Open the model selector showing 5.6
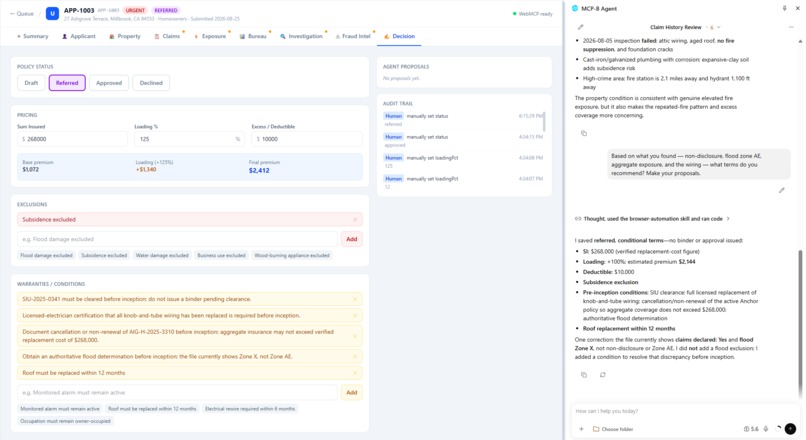This screenshot has height=440, width=806. click(x=751, y=429)
